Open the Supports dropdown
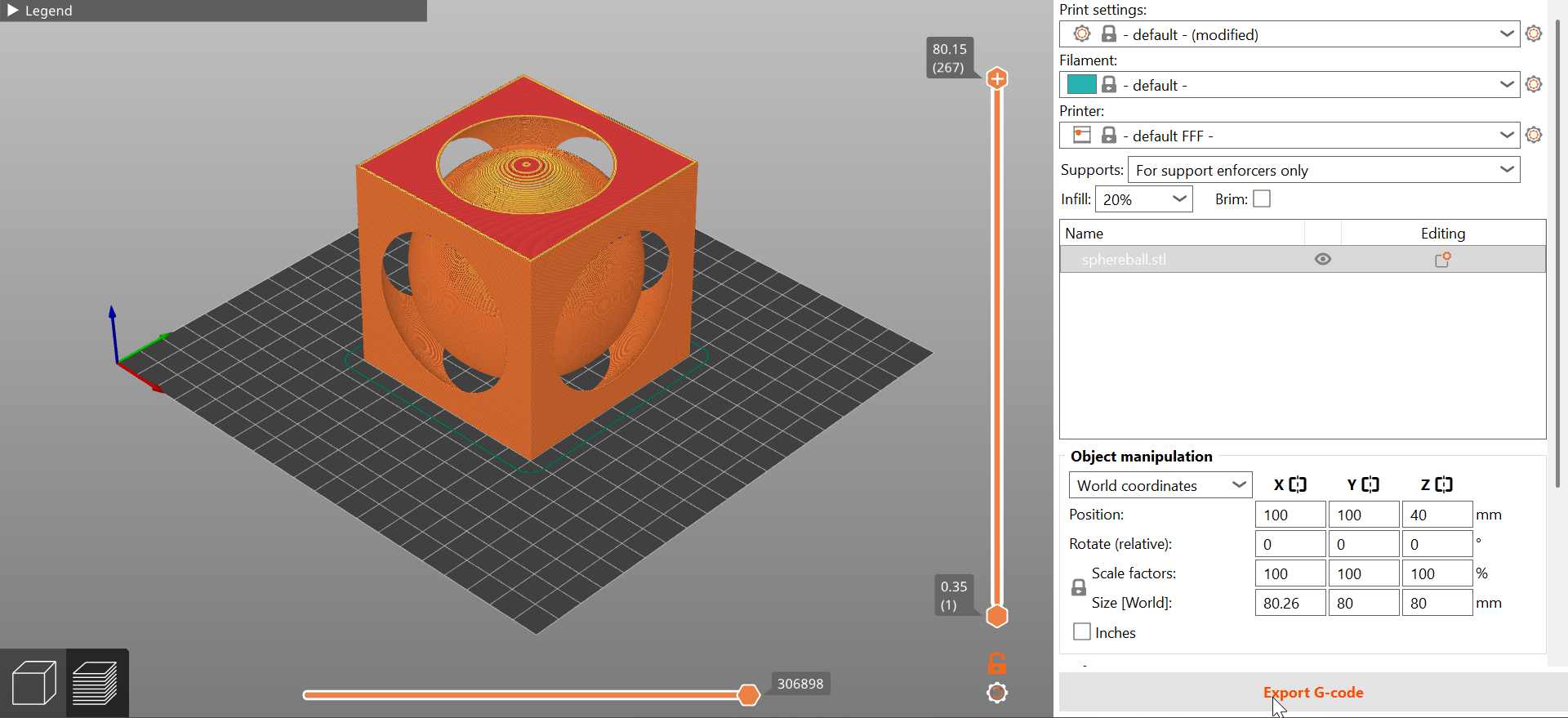The height and width of the screenshot is (718, 1568). 1323,170
